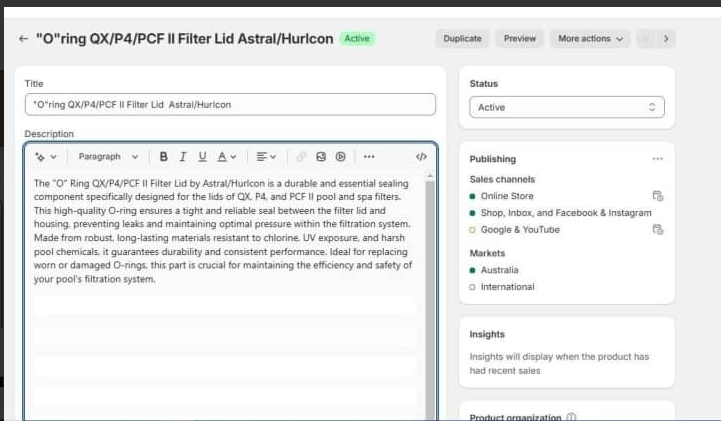Open the editor's three-dot overflow menu

pos(369,157)
